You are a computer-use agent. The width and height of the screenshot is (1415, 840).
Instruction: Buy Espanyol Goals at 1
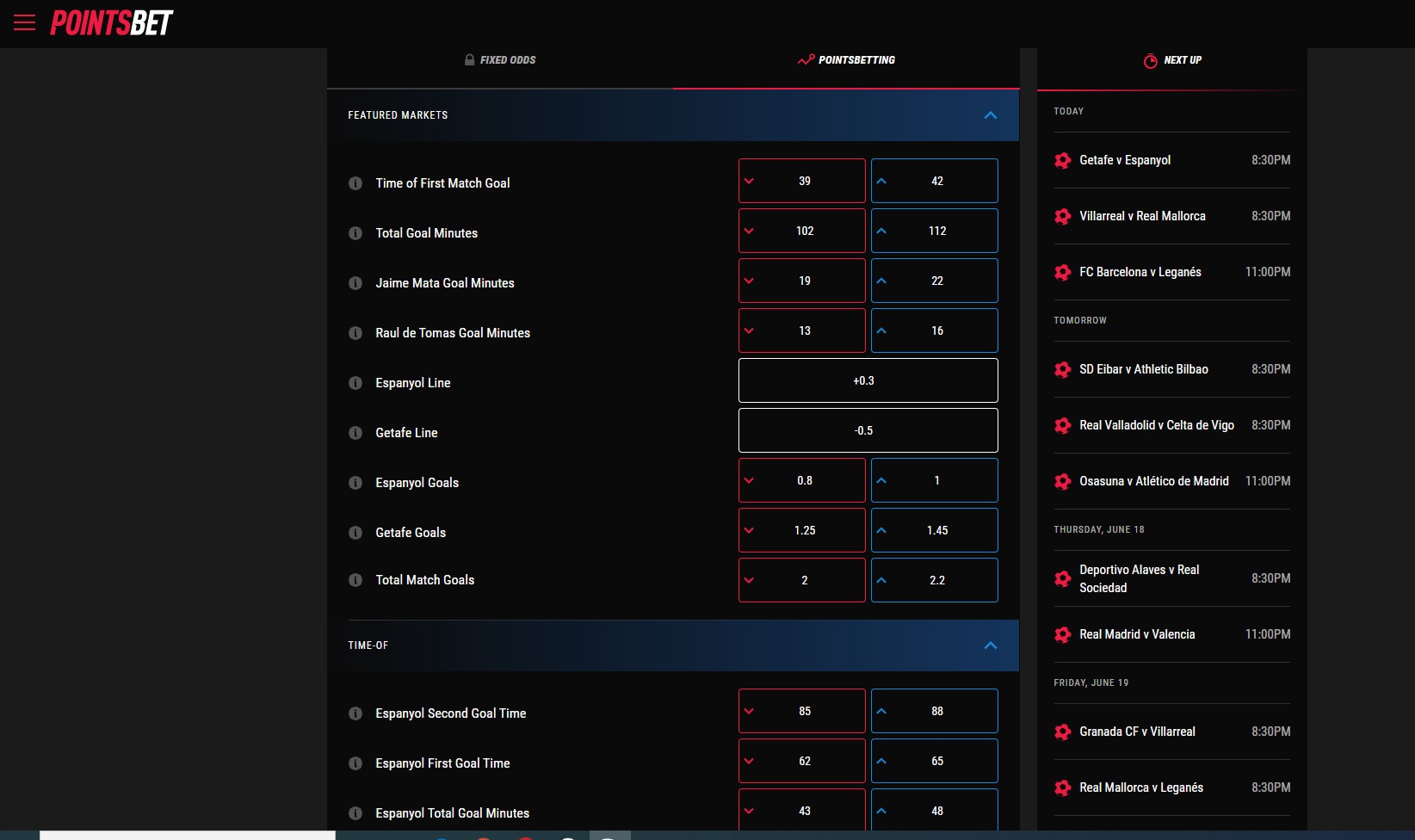[935, 480]
